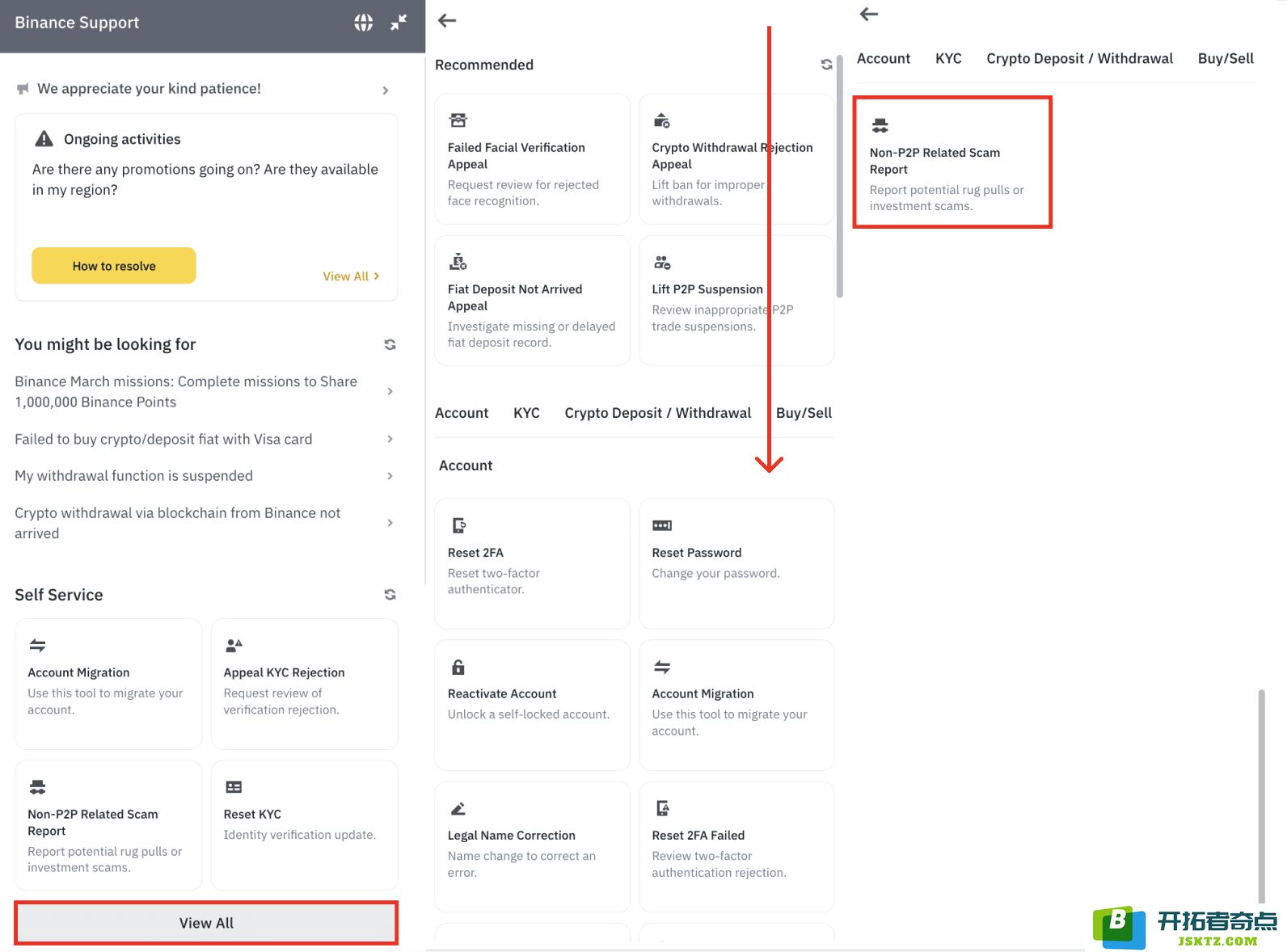The width and height of the screenshot is (1287, 952).
Task: Open the Appeal KYC Rejection card title
Action: pos(284,672)
